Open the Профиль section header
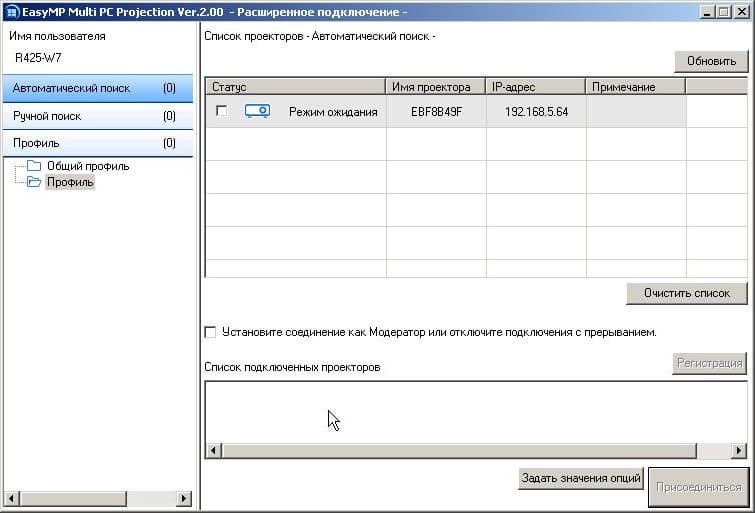This screenshot has width=755, height=513. (x=98, y=143)
